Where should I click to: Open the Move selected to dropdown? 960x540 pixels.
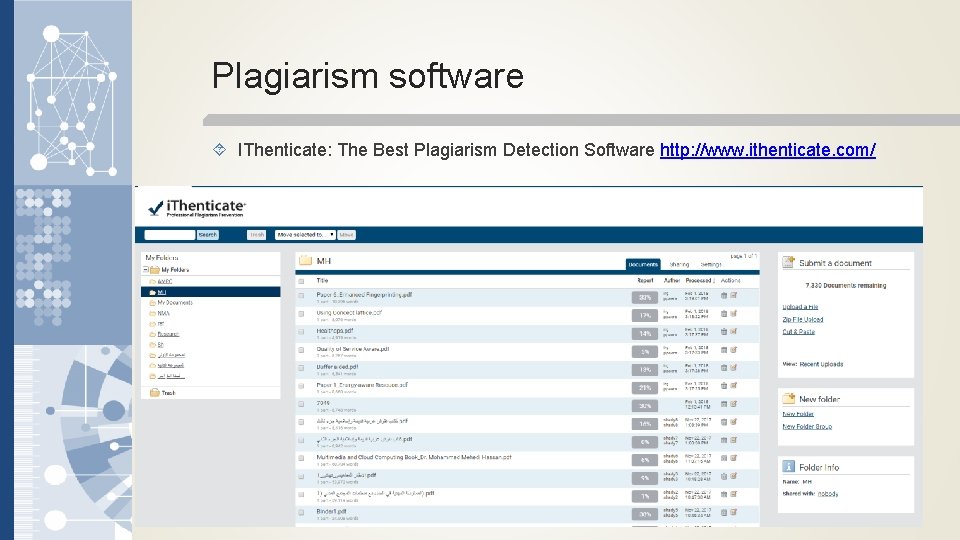click(305, 234)
